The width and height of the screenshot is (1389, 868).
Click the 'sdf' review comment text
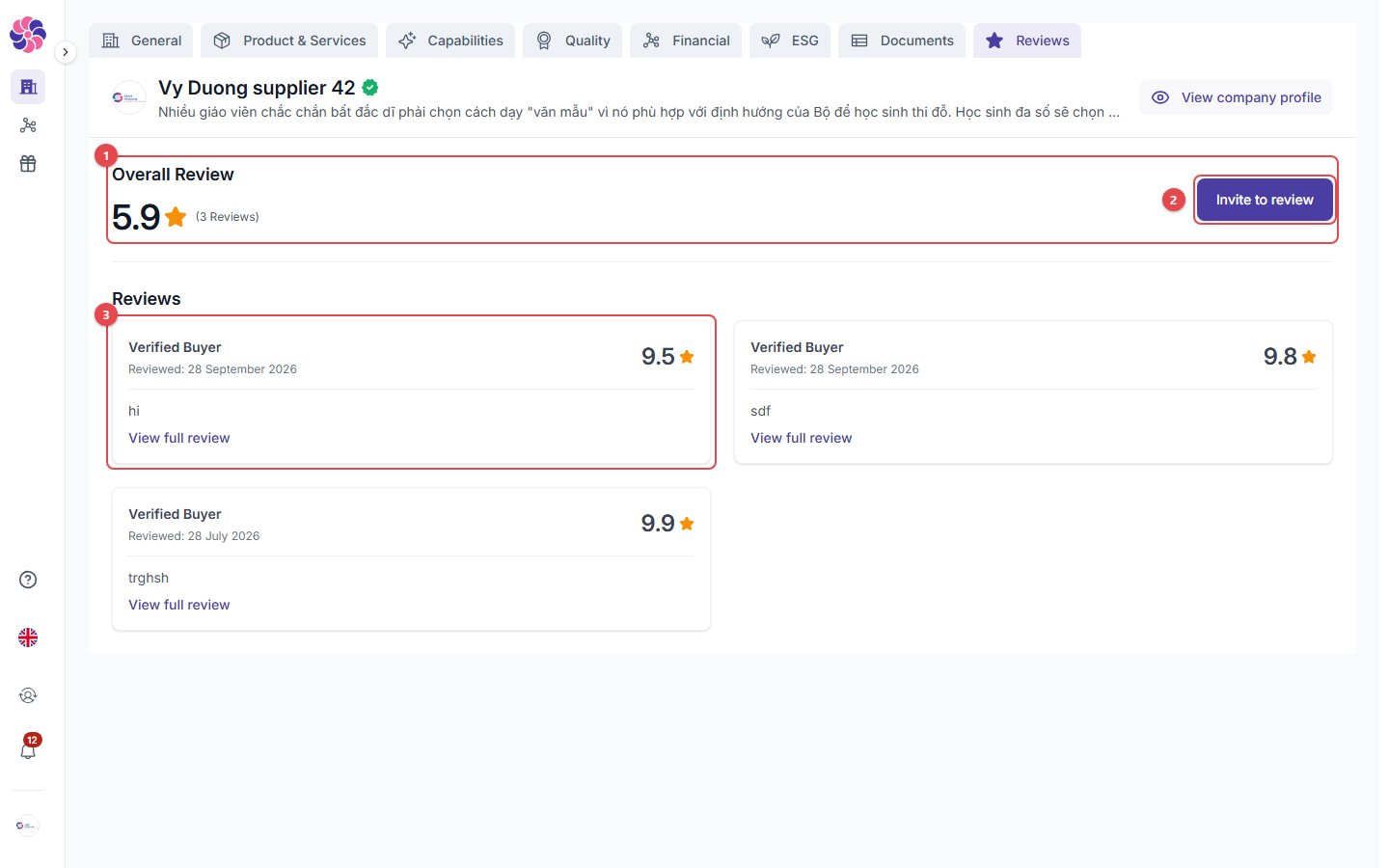tap(761, 411)
